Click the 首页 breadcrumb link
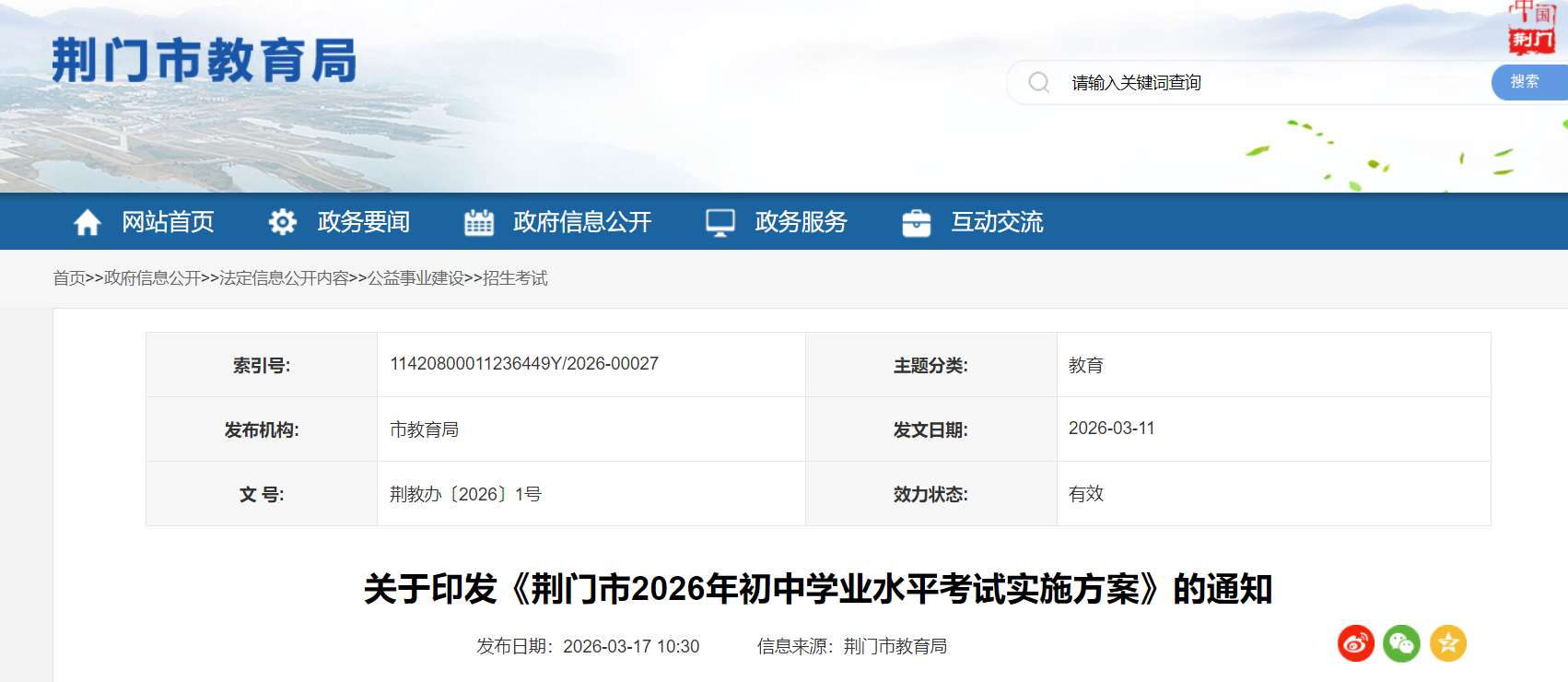The width and height of the screenshot is (1568, 682). coord(69,278)
